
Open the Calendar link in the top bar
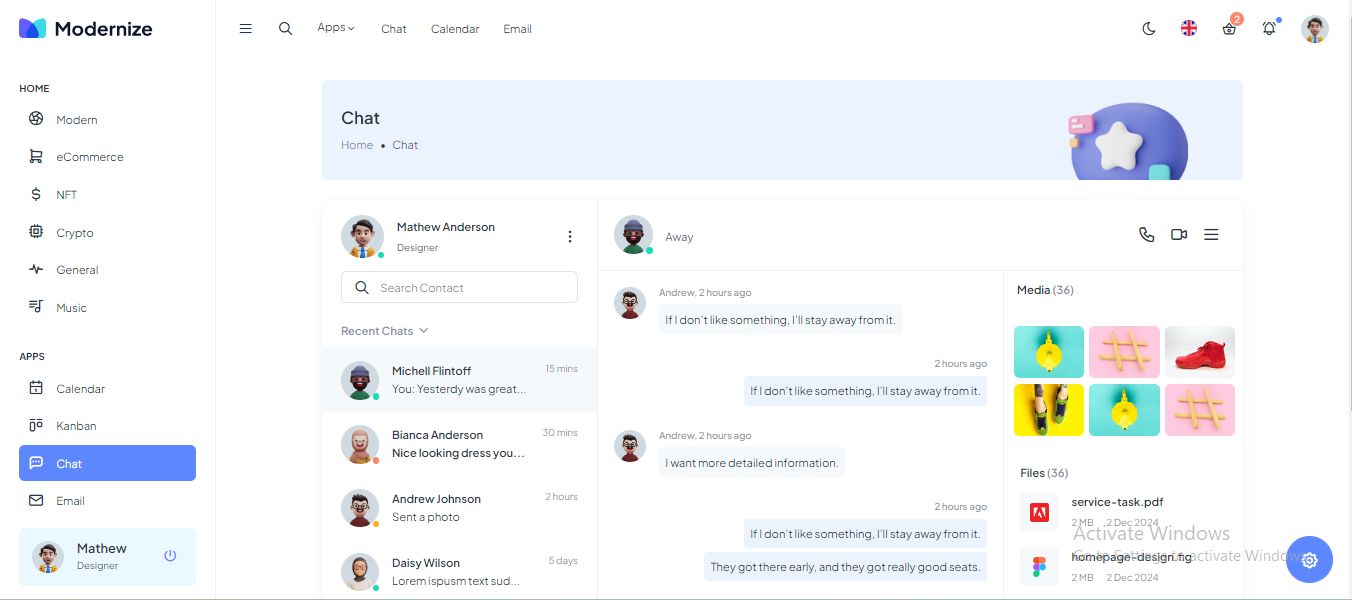[x=455, y=29]
